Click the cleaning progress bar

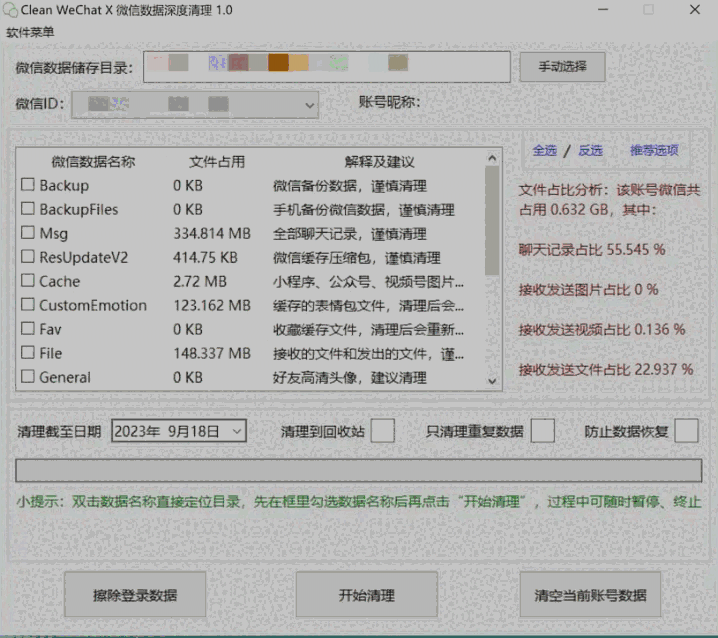point(359,470)
